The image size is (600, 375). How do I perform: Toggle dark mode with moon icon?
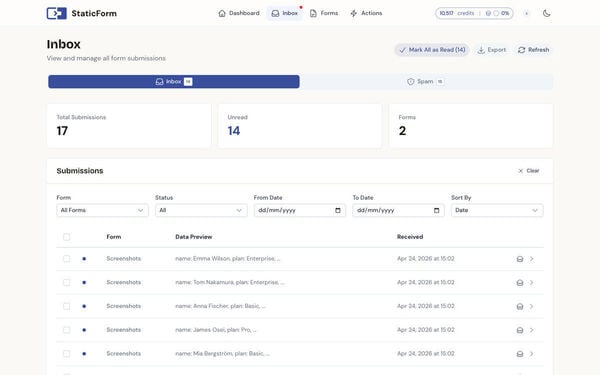point(546,13)
